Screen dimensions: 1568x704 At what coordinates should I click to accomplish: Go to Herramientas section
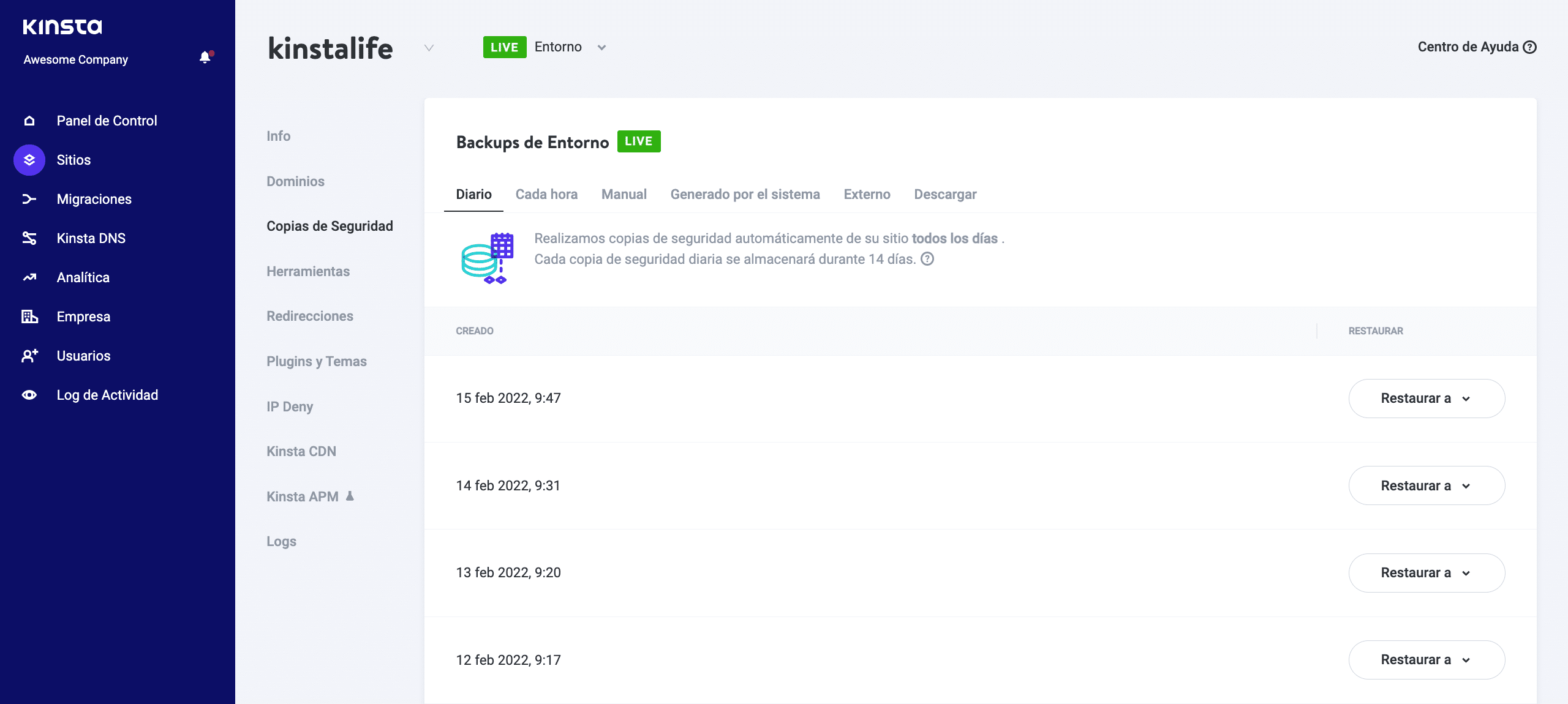click(x=308, y=271)
